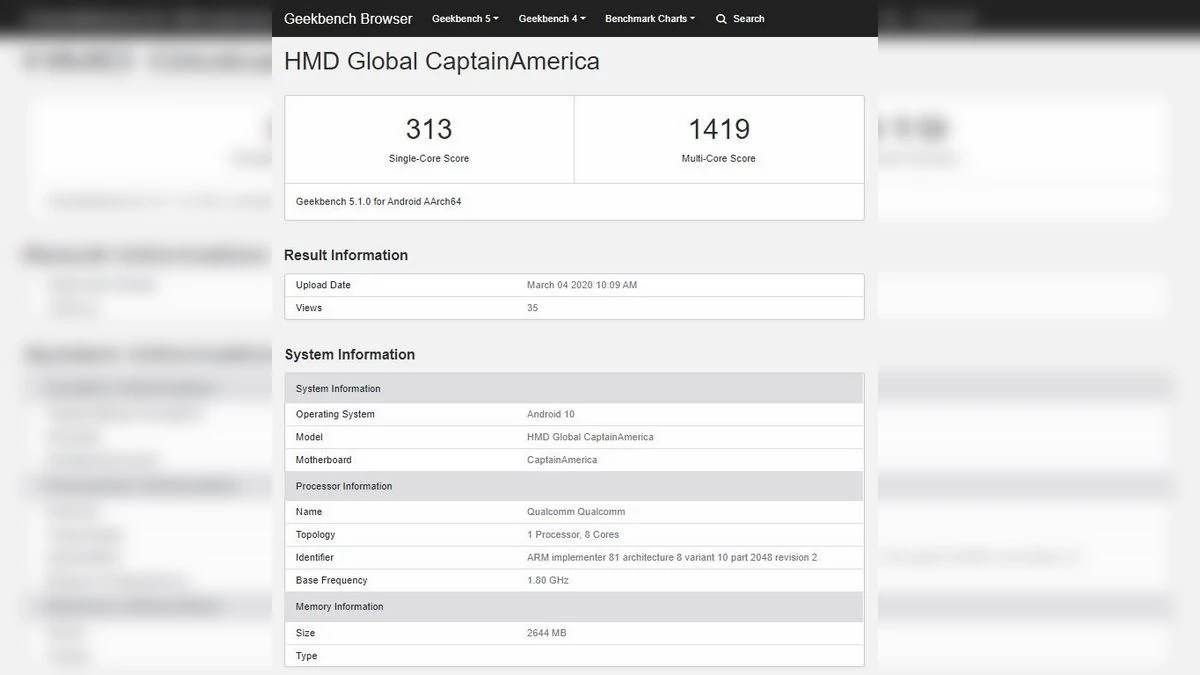Click the Base Frequency value 1.80 GHz
The image size is (1200, 675).
pyautogui.click(x=547, y=580)
